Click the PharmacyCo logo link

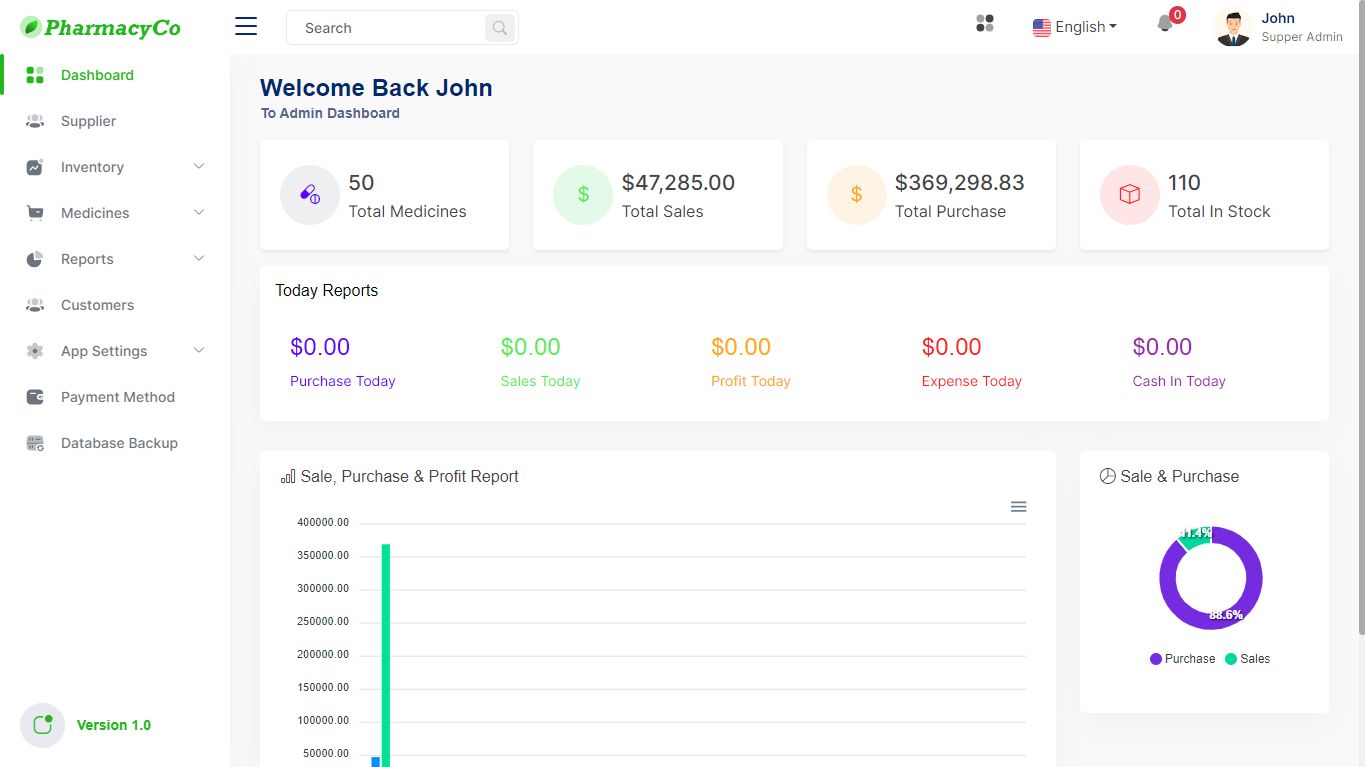point(101,28)
